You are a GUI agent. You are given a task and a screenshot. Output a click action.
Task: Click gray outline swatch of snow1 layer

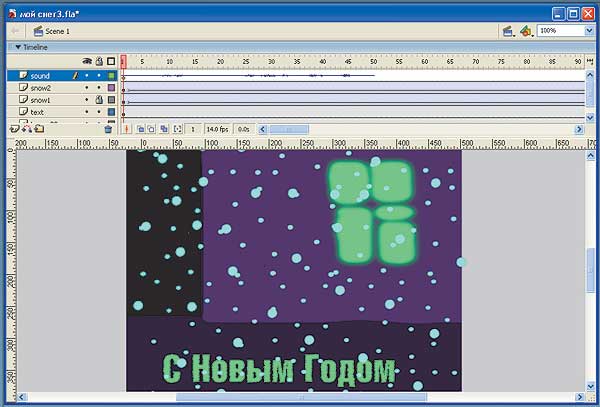111,100
